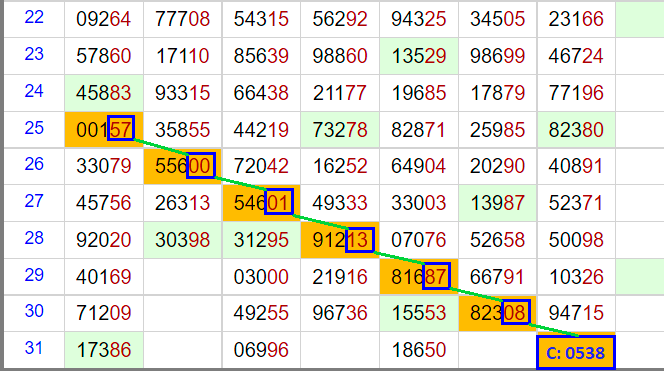Click orange cell 54601 in row 27
The height and width of the screenshot is (372, 664).
tap(261, 203)
